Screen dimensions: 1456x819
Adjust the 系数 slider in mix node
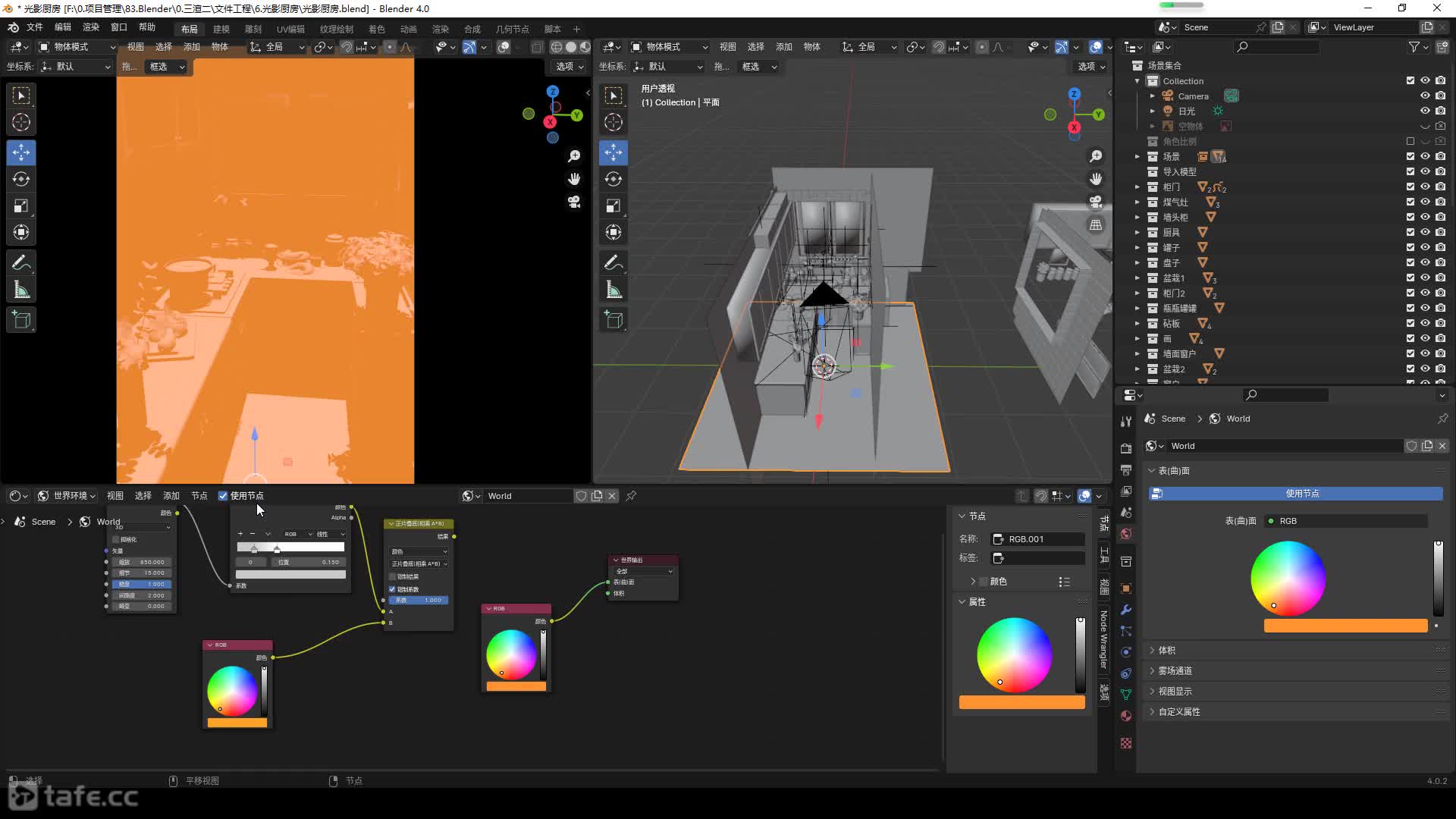point(419,600)
